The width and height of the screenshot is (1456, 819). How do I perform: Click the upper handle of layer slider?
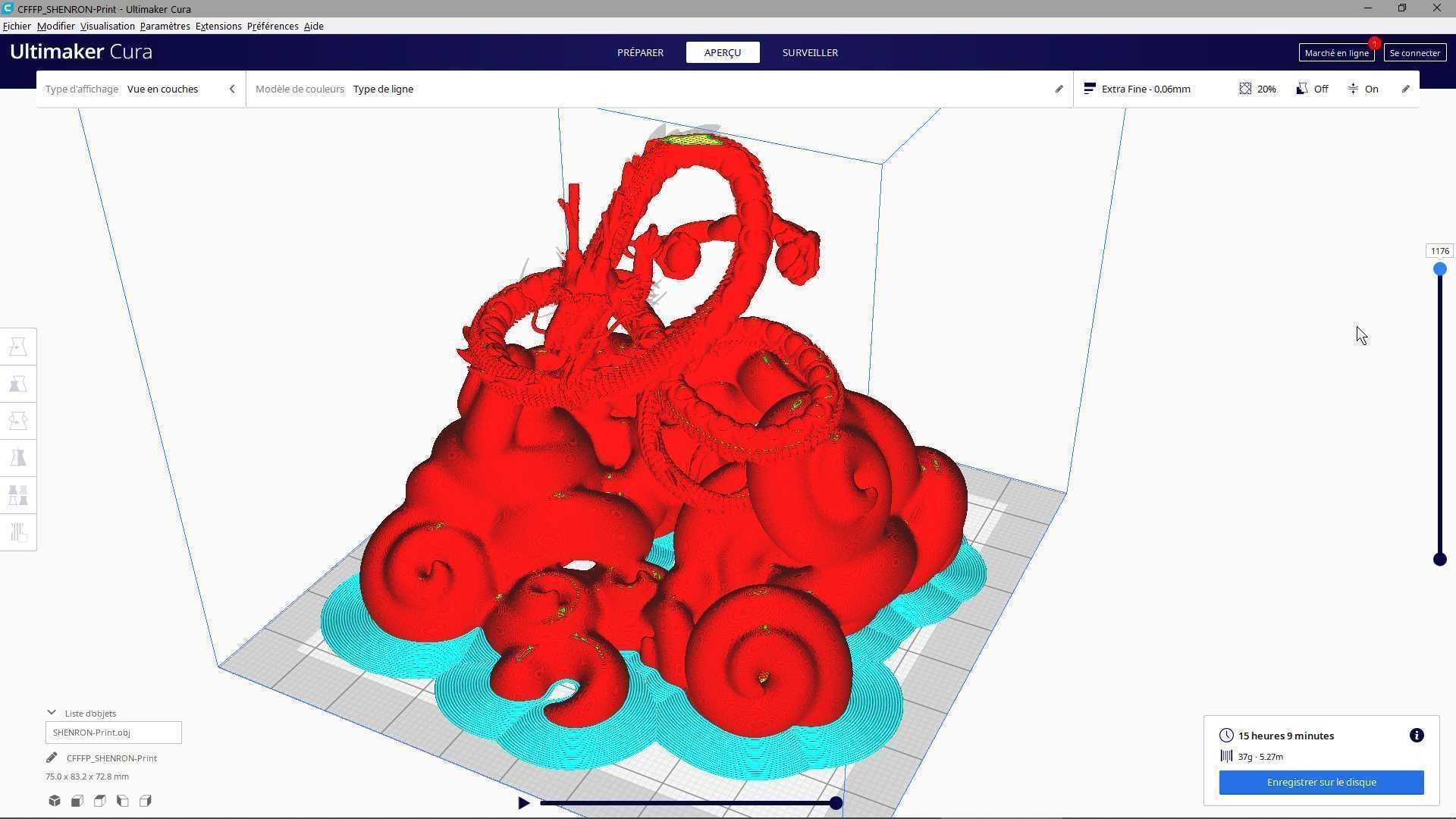pyautogui.click(x=1439, y=269)
